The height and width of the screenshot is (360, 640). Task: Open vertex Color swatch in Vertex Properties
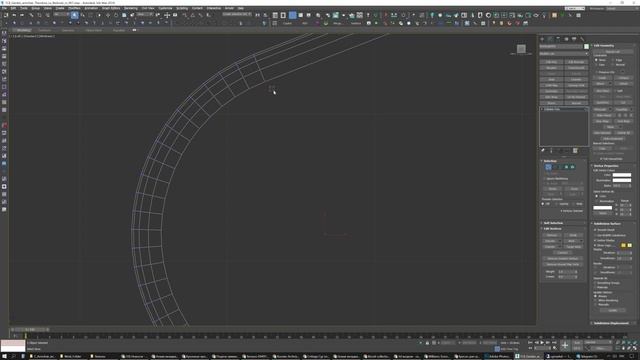(622, 175)
